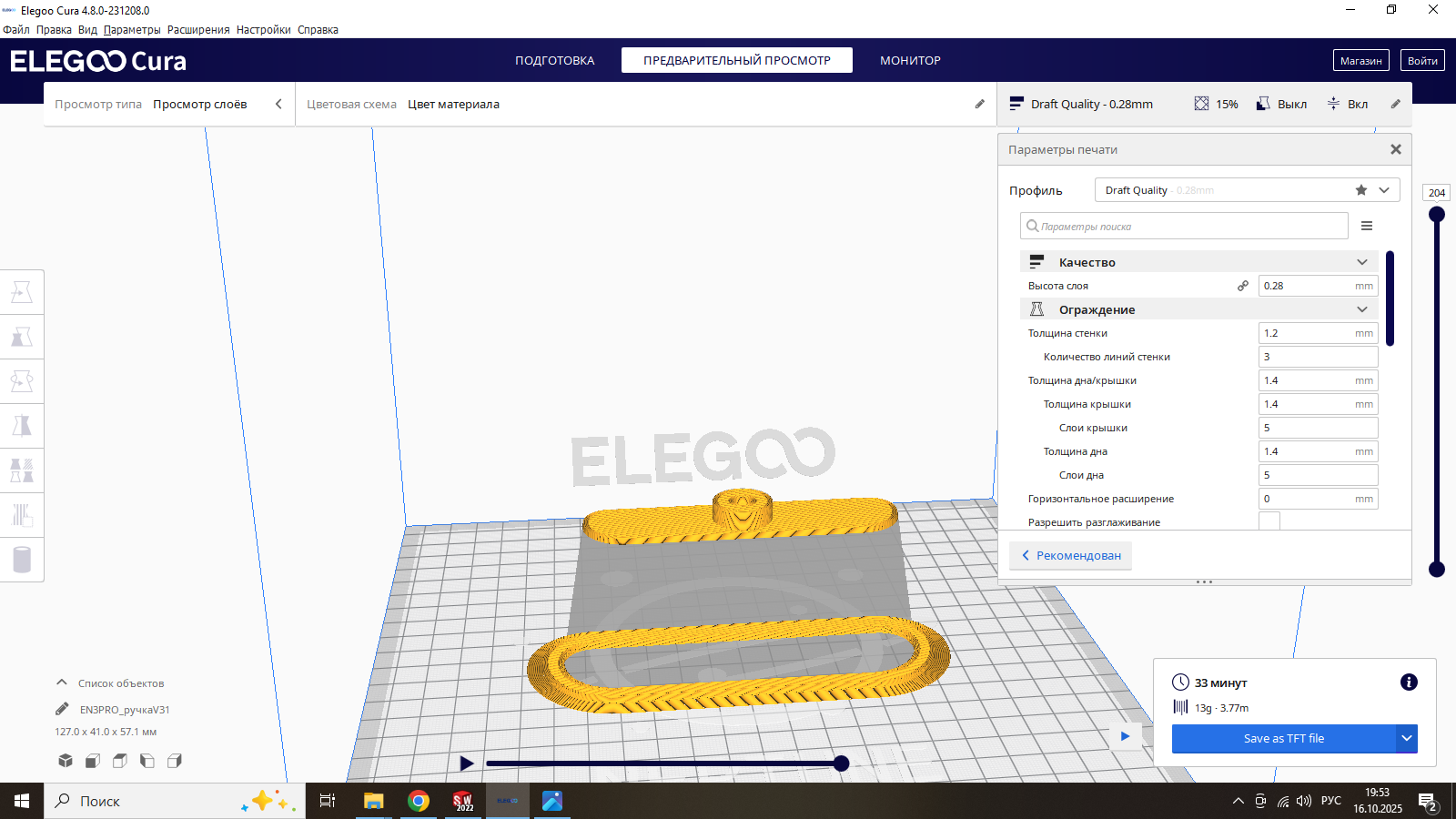Toggle the Разрешить разглаживание checkbox
1456x819 pixels.
(x=1269, y=521)
